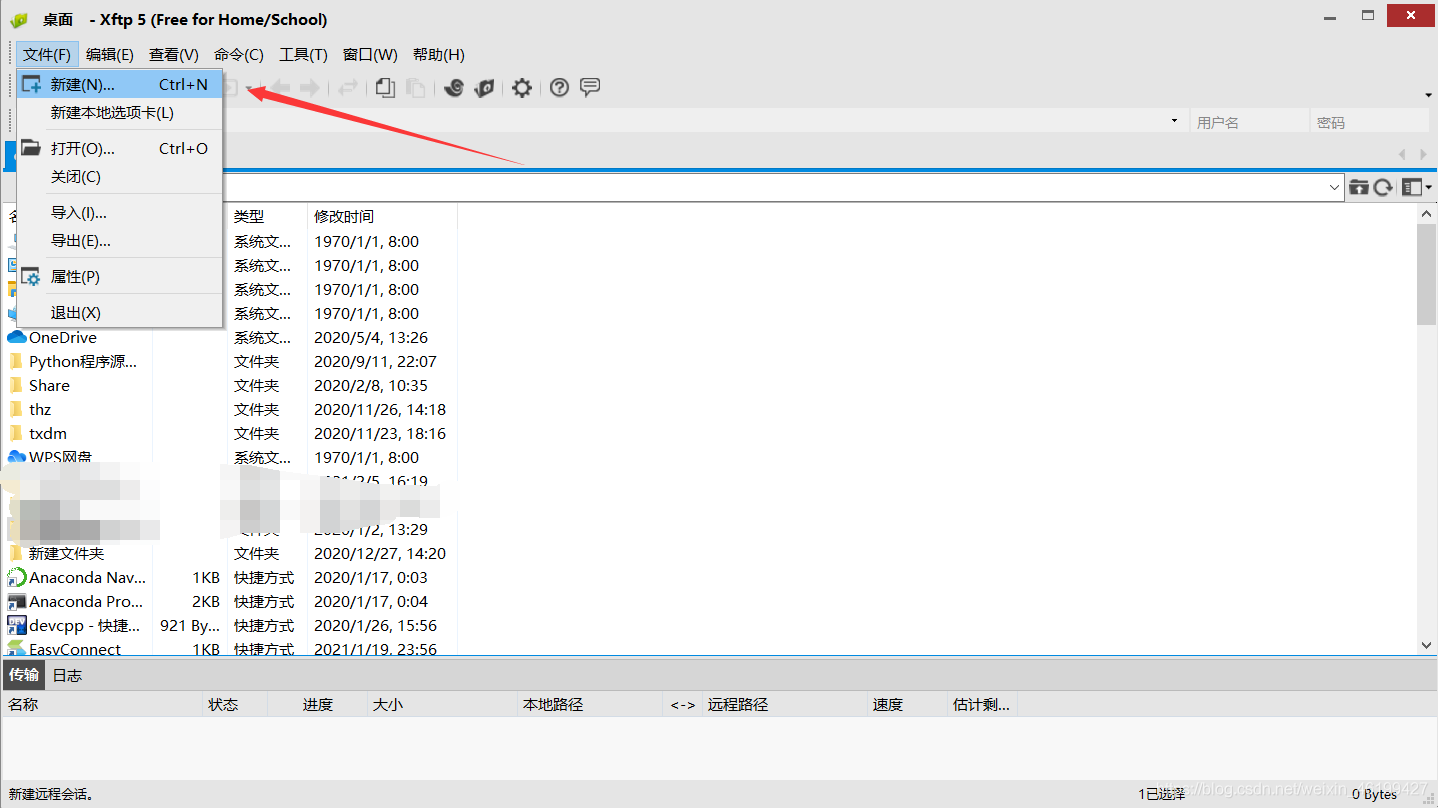
Task: Click the question mark help icon
Action: click(x=560, y=88)
